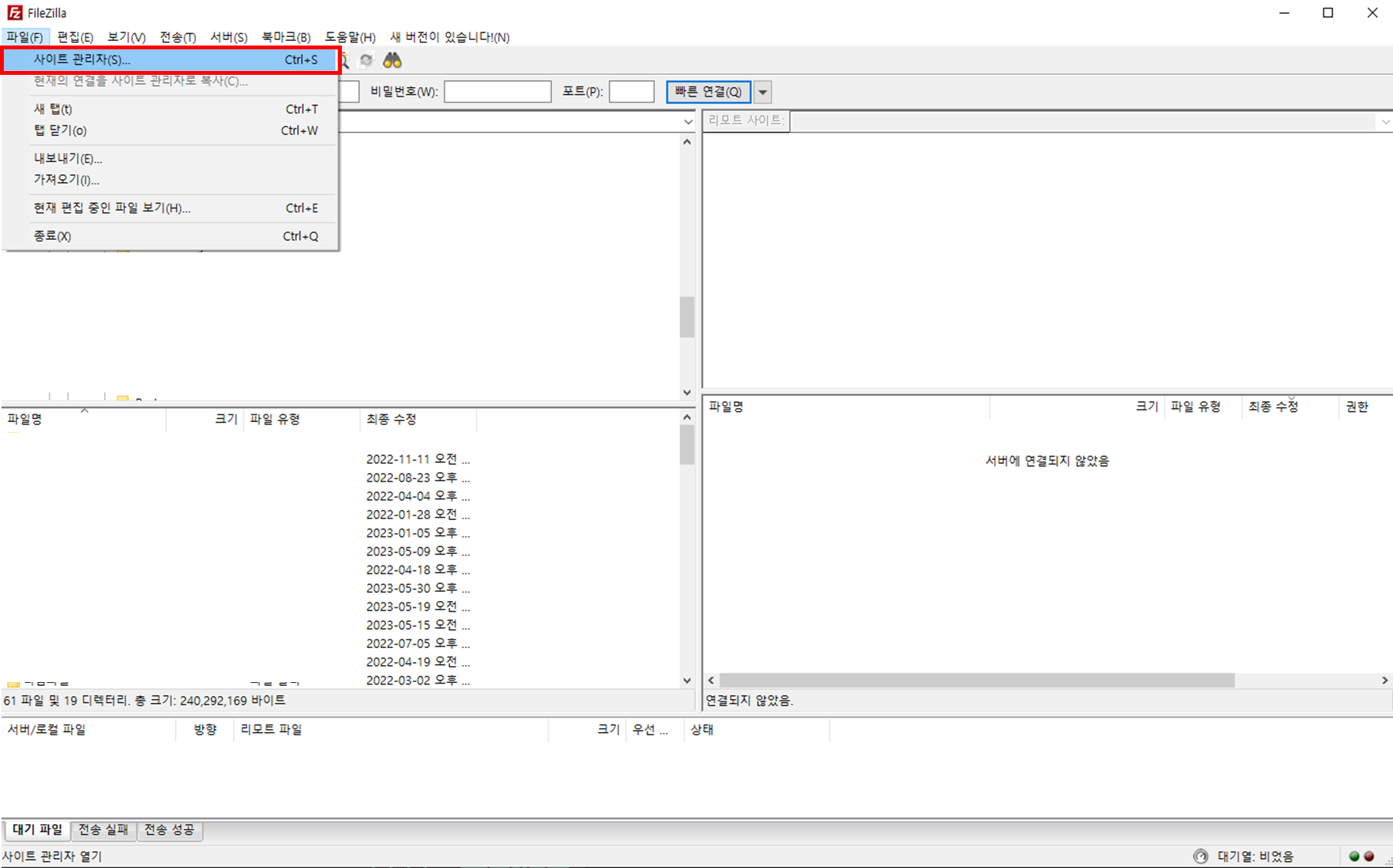Sort local list by 크기 column
This screenshot has width=1393, height=868.
[205, 419]
